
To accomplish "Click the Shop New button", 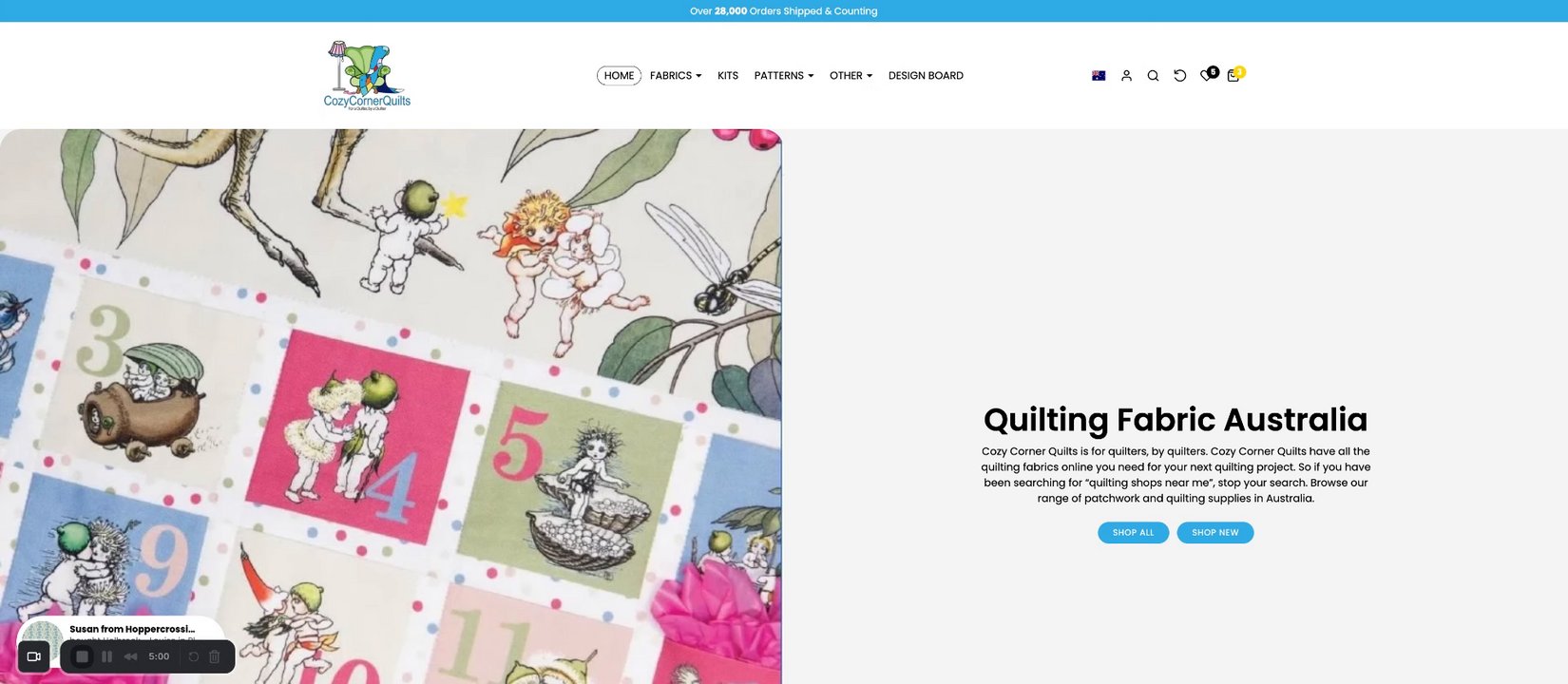I will click(x=1215, y=533).
